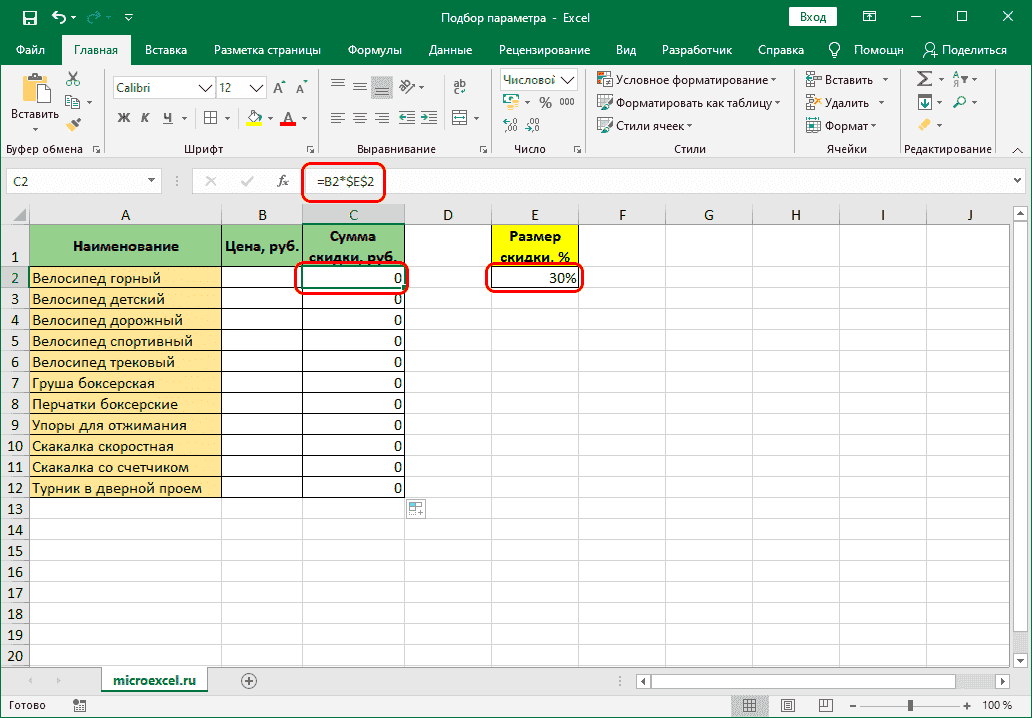The width and height of the screenshot is (1032, 718).
Task: Click the AutoSum (Σ) icon
Action: point(924,78)
